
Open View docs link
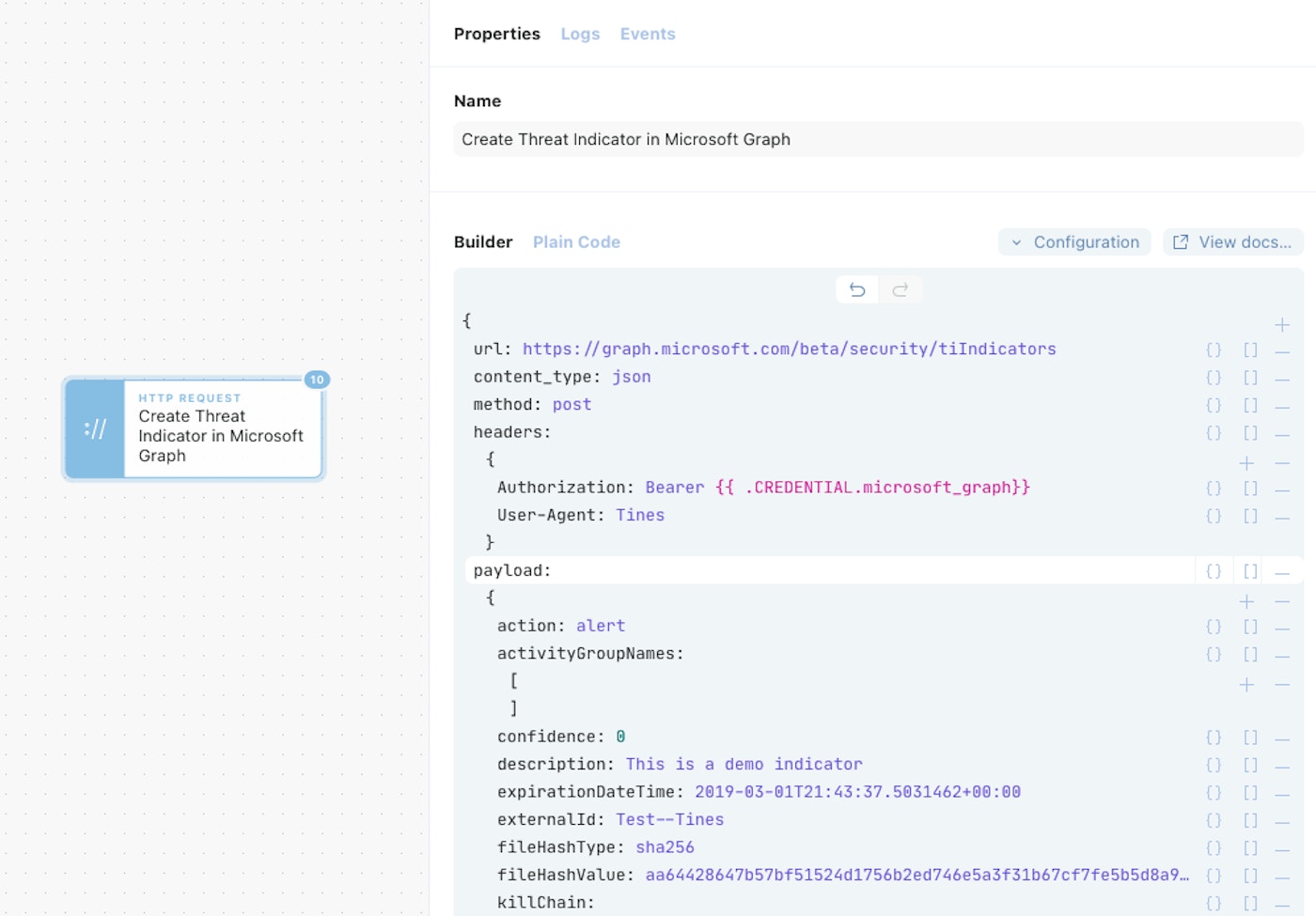(1232, 242)
